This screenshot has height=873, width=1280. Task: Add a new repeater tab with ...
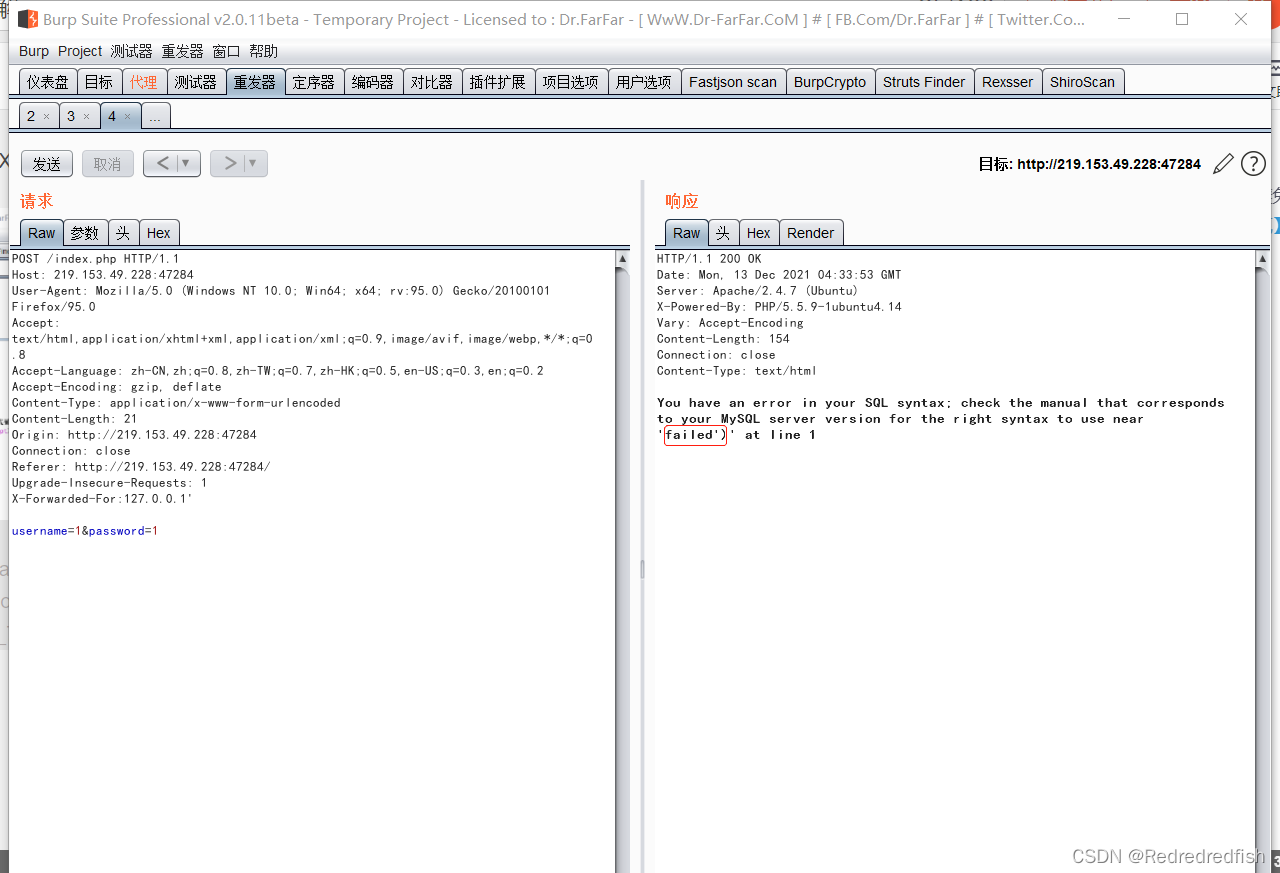(155, 116)
